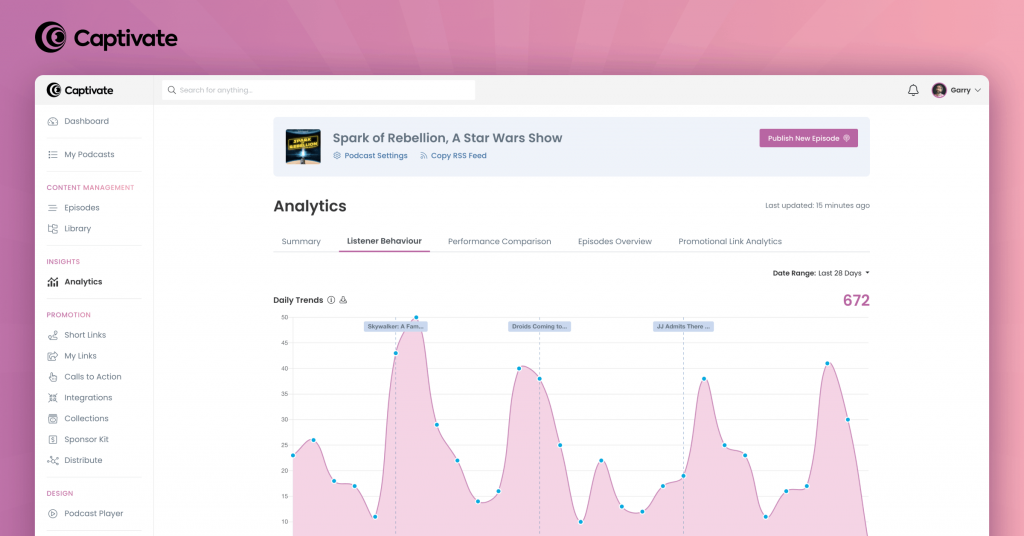Click the Distribute icon in sidebar
Viewport: 1024px width, 536px height.
click(x=53, y=460)
